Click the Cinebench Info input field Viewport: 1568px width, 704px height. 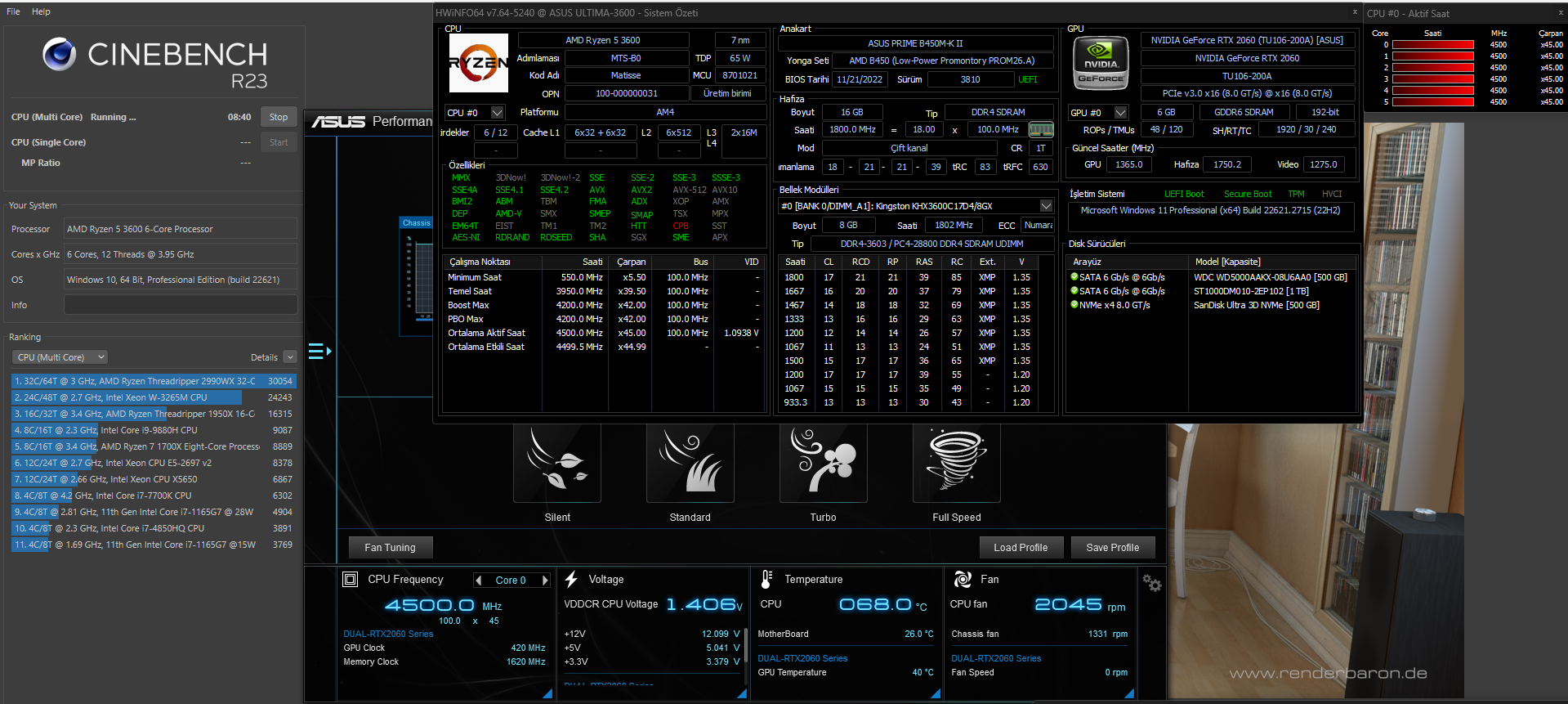point(181,305)
